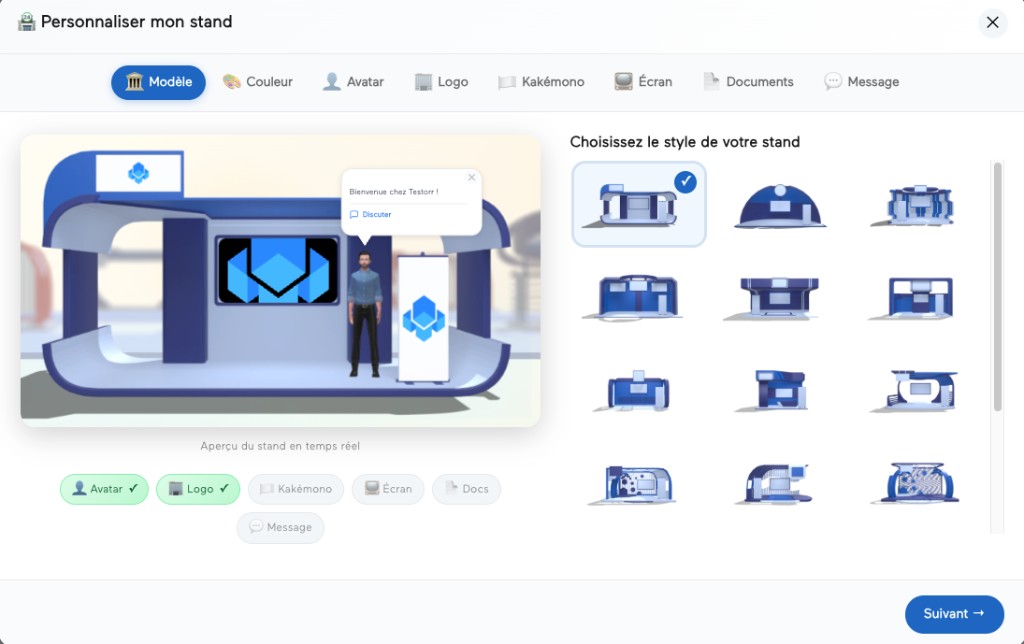Screen dimensions: 1024x644
Task: Click the stand icon beside dialog title
Action: click(x=26, y=22)
